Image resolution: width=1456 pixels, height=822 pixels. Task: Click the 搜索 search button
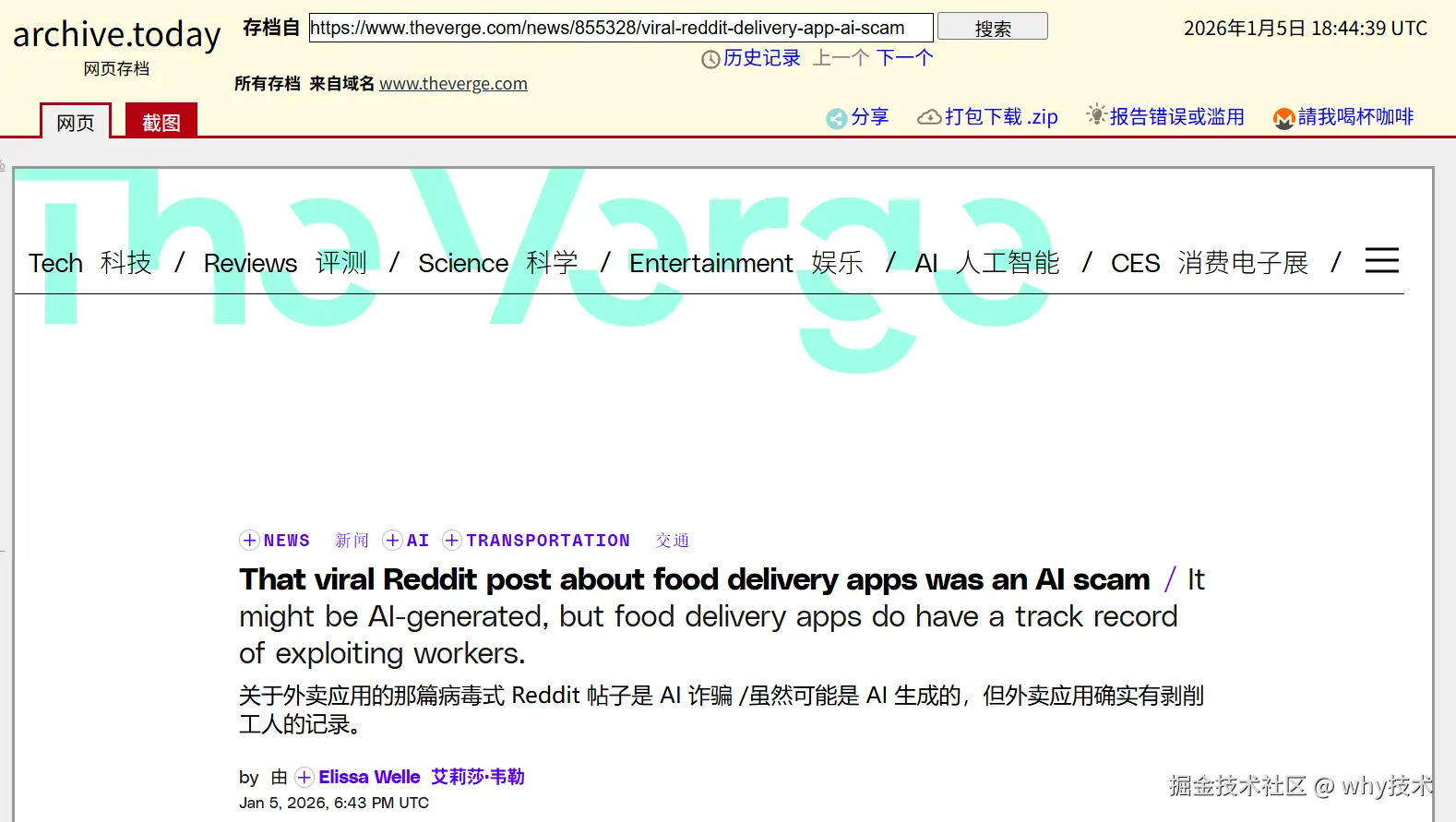pos(993,28)
